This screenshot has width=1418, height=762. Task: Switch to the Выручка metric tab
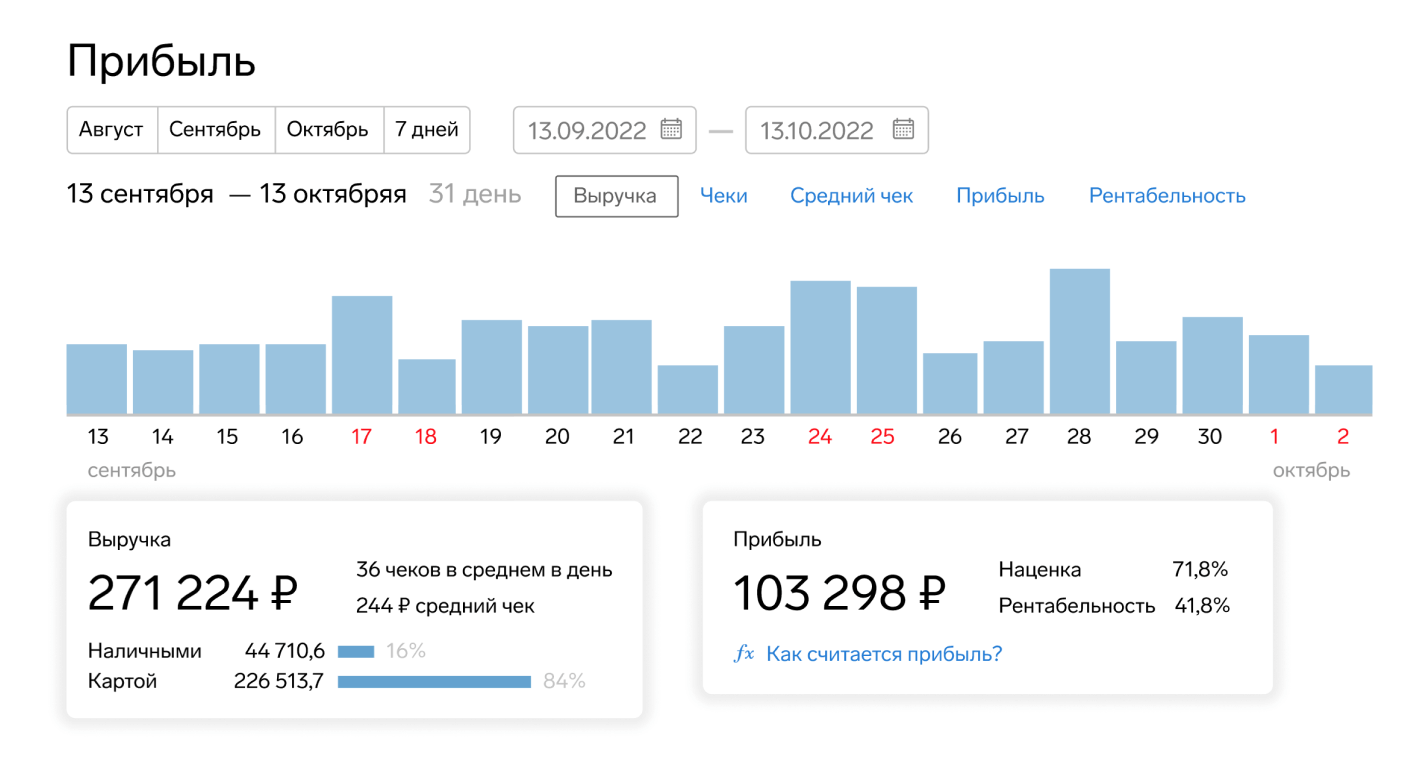[616, 196]
